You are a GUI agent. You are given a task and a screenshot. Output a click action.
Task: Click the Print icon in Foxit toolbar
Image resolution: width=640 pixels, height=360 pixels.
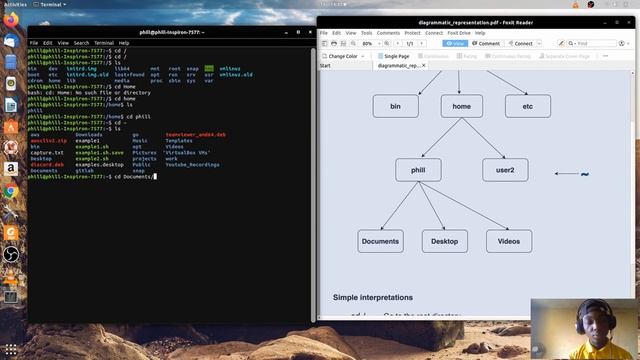[x=334, y=43]
